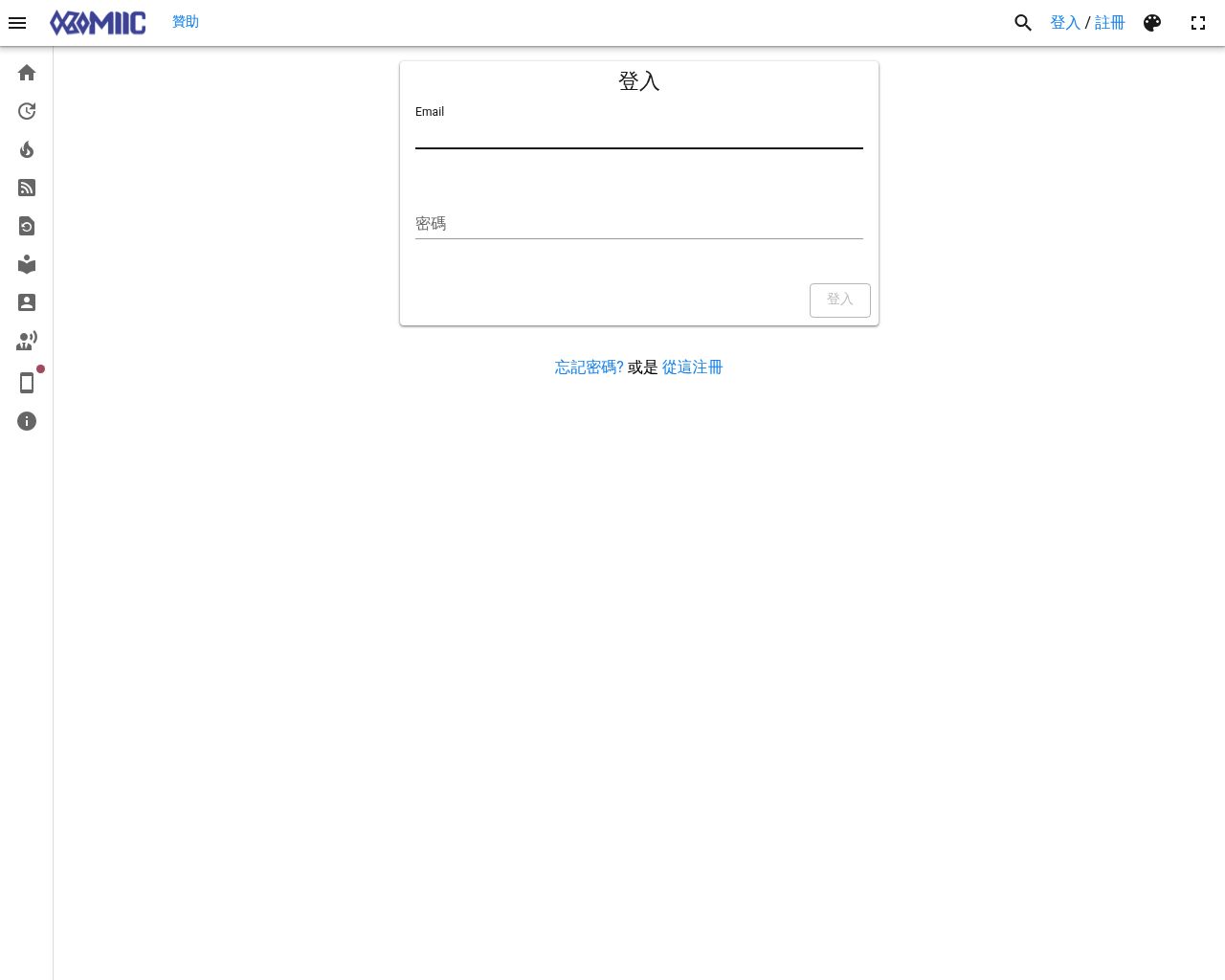Open the hot flame icon in sidebar
The image size is (1225, 980).
[x=27, y=149]
